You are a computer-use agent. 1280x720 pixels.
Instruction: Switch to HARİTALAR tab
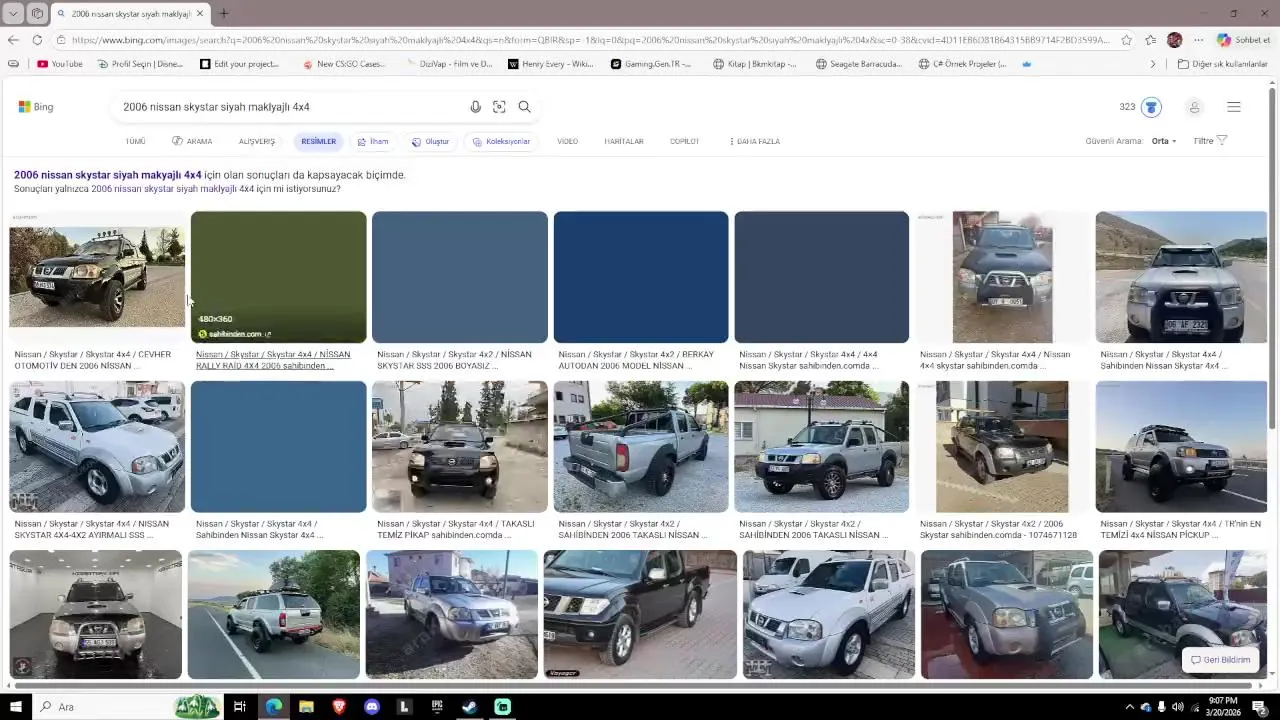tap(624, 142)
